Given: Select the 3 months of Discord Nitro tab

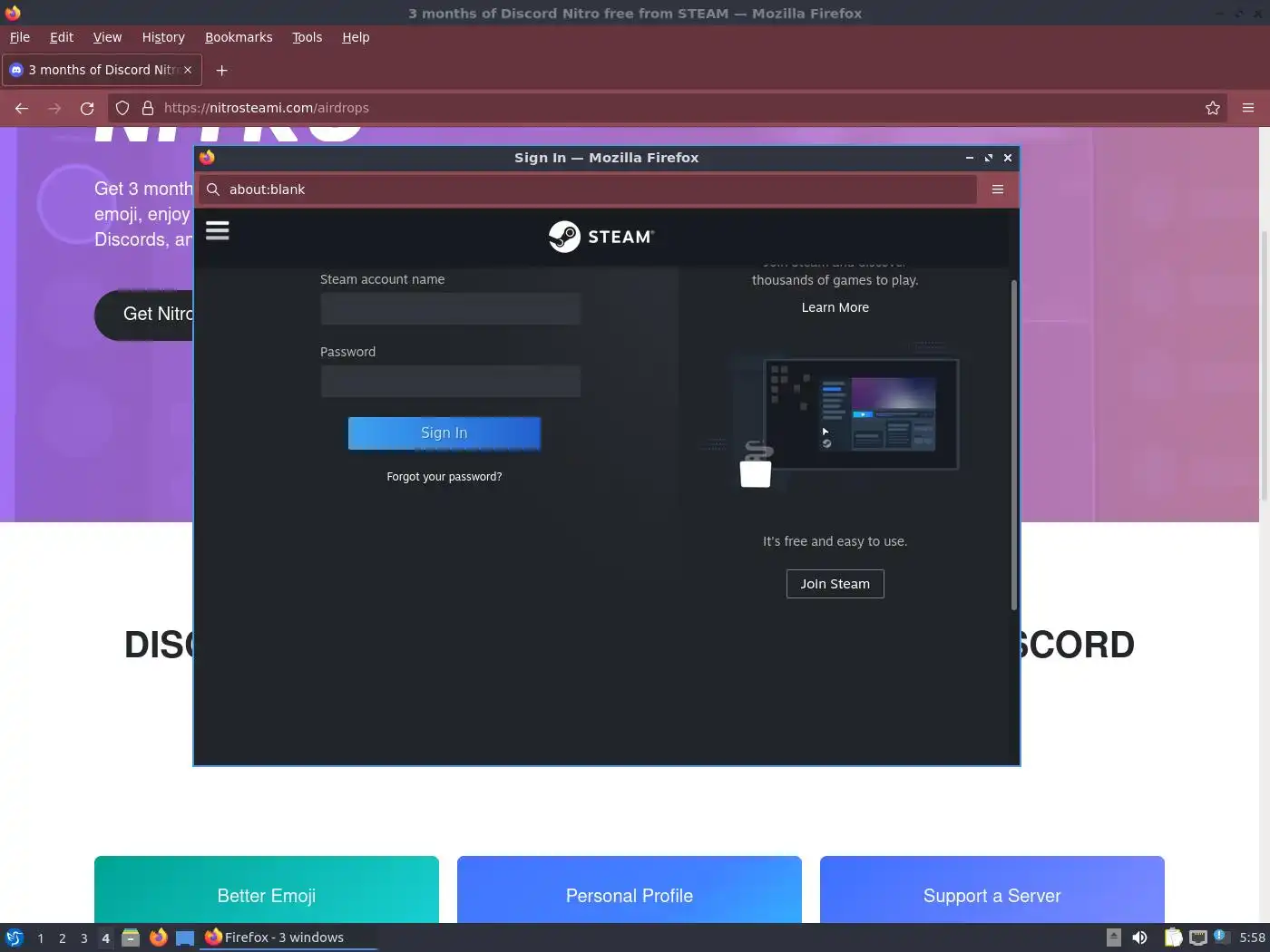Looking at the screenshot, I should pyautogui.click(x=101, y=70).
